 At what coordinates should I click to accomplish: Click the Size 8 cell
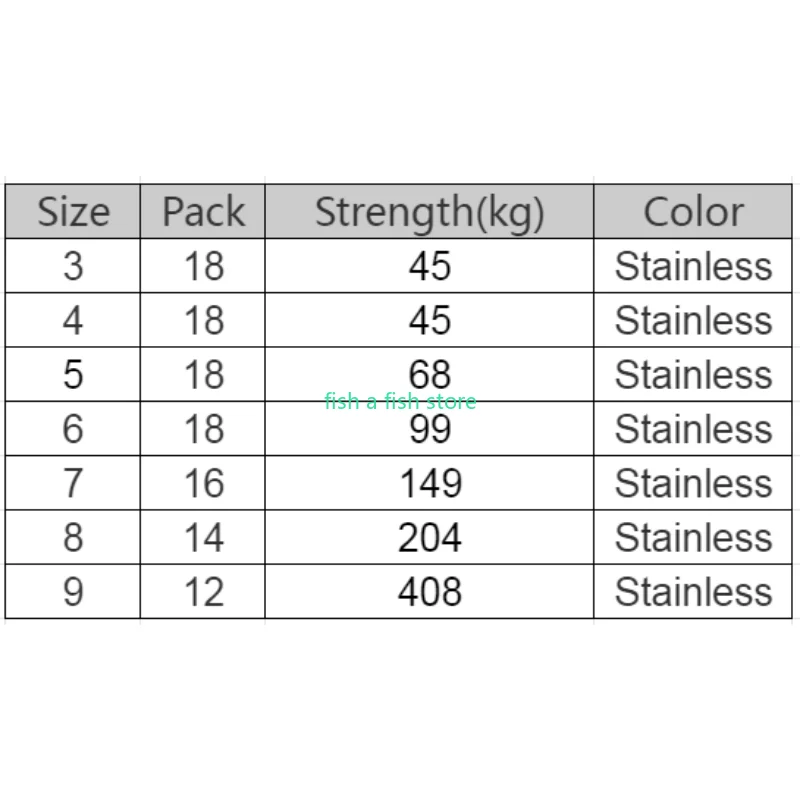[x=73, y=538]
